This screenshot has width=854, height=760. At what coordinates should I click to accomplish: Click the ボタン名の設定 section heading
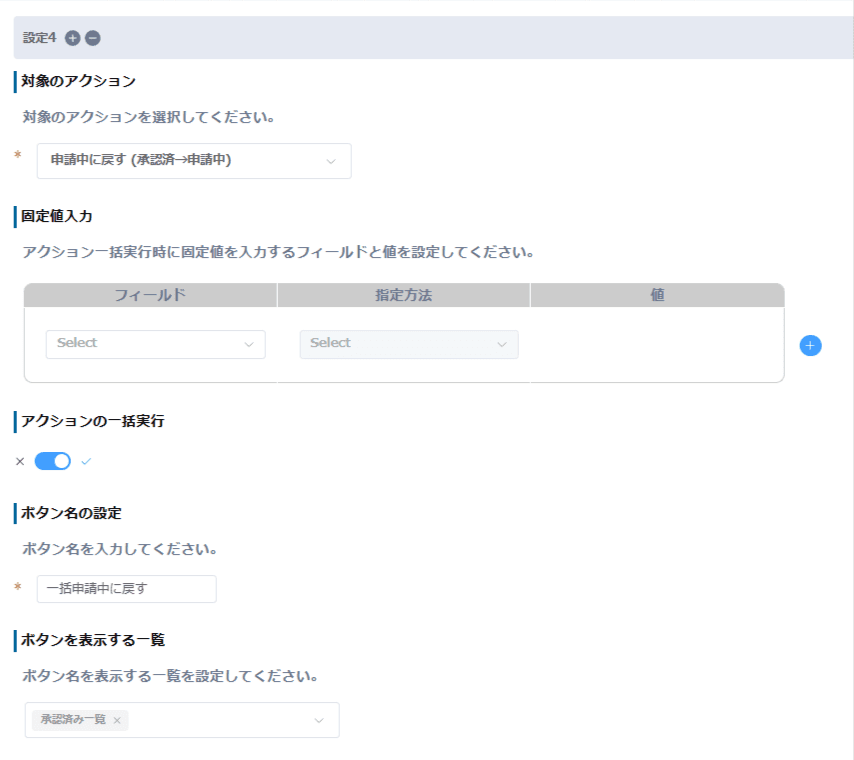[x=71, y=513]
